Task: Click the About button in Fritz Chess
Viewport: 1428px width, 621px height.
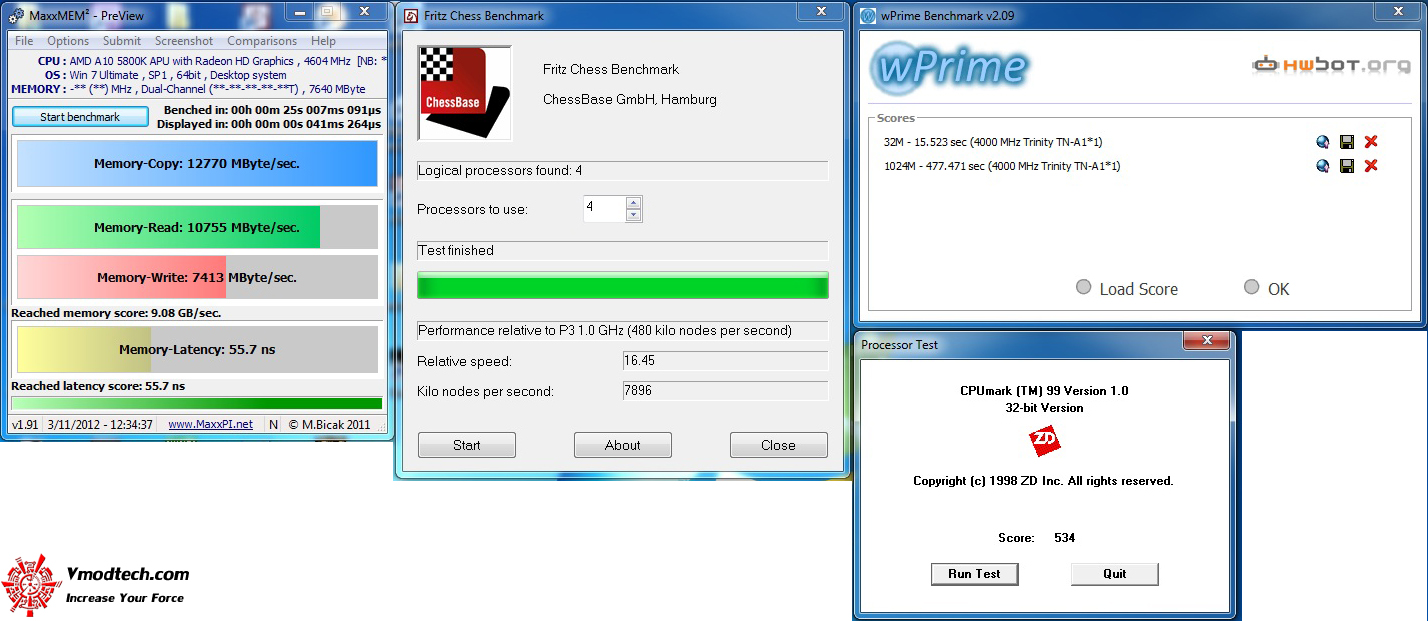Action: pos(623,445)
